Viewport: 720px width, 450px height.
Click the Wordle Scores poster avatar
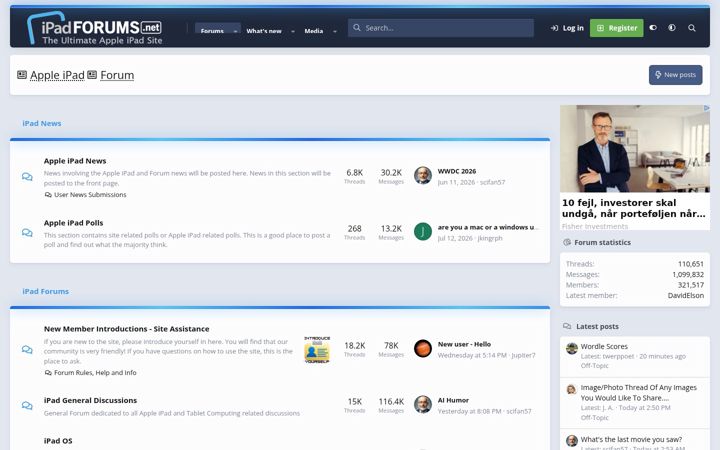pyautogui.click(x=572, y=349)
